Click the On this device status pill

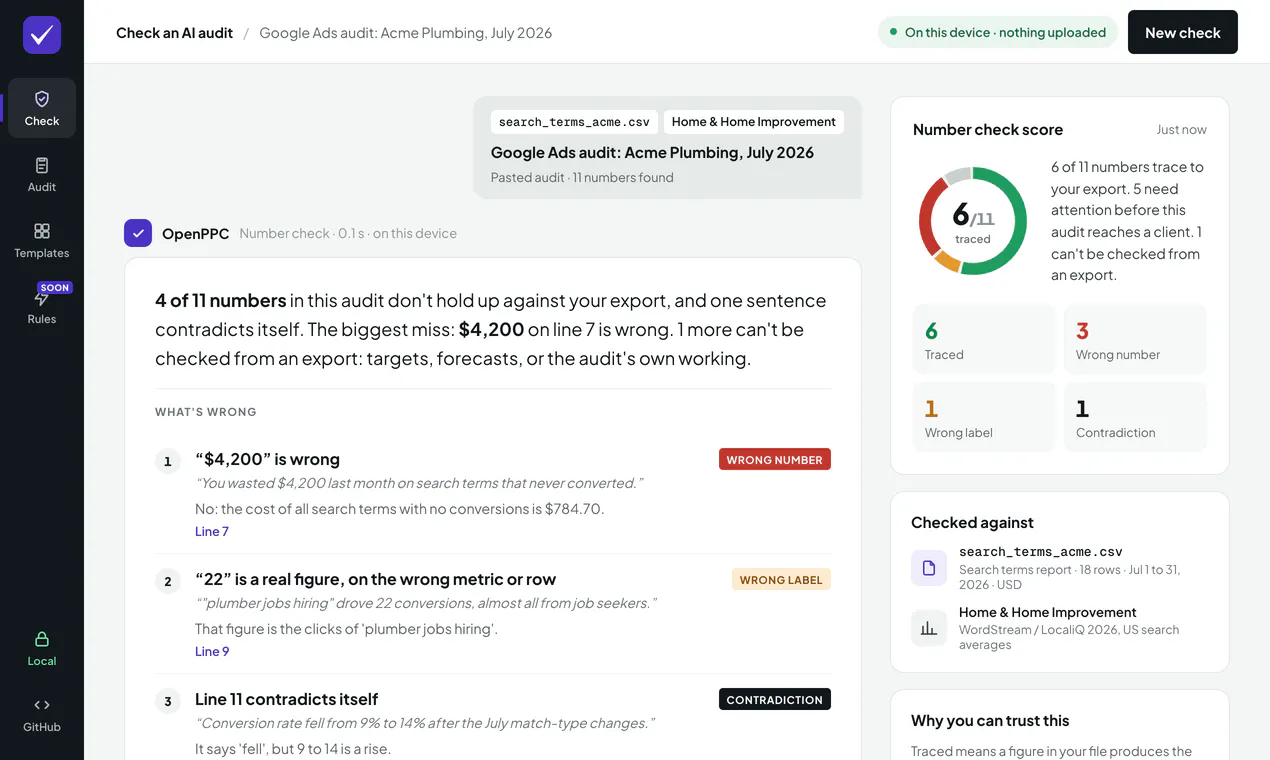point(997,32)
